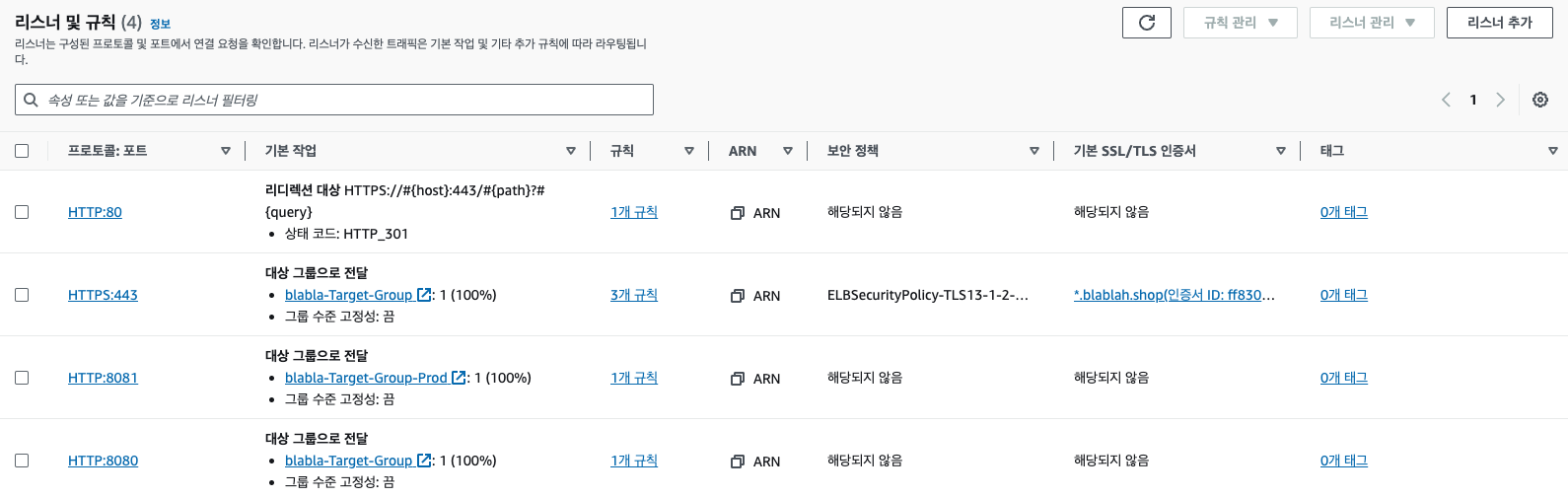Click search magnifier icon in filter box
Screen dimensions: 1568x498
31,100
